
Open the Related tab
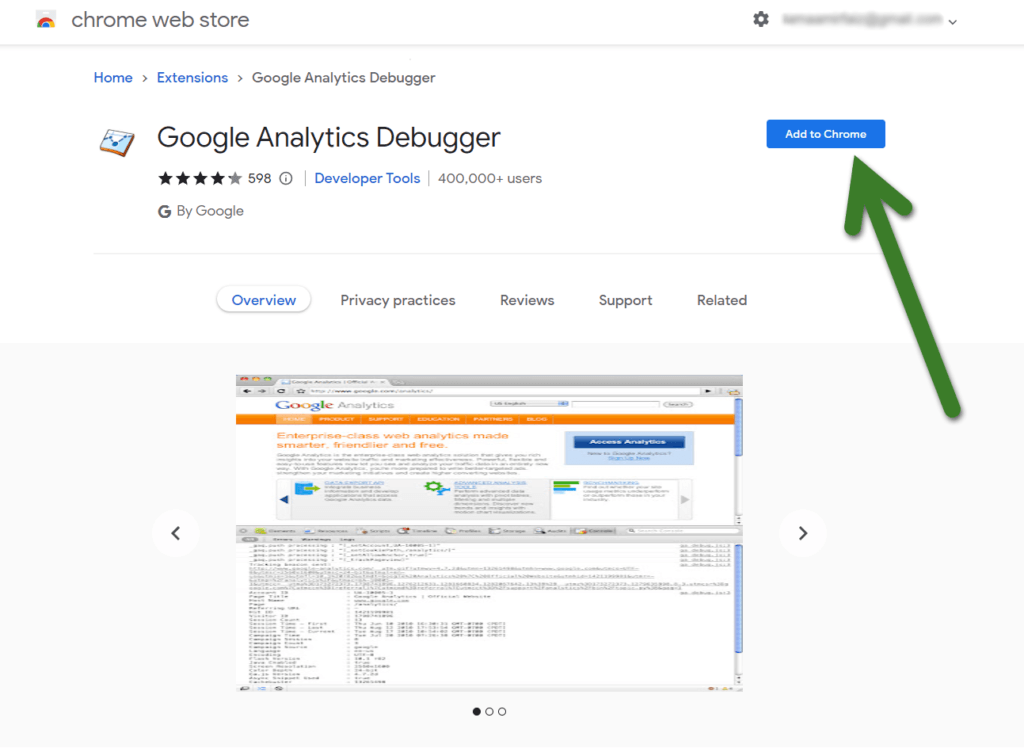point(722,300)
